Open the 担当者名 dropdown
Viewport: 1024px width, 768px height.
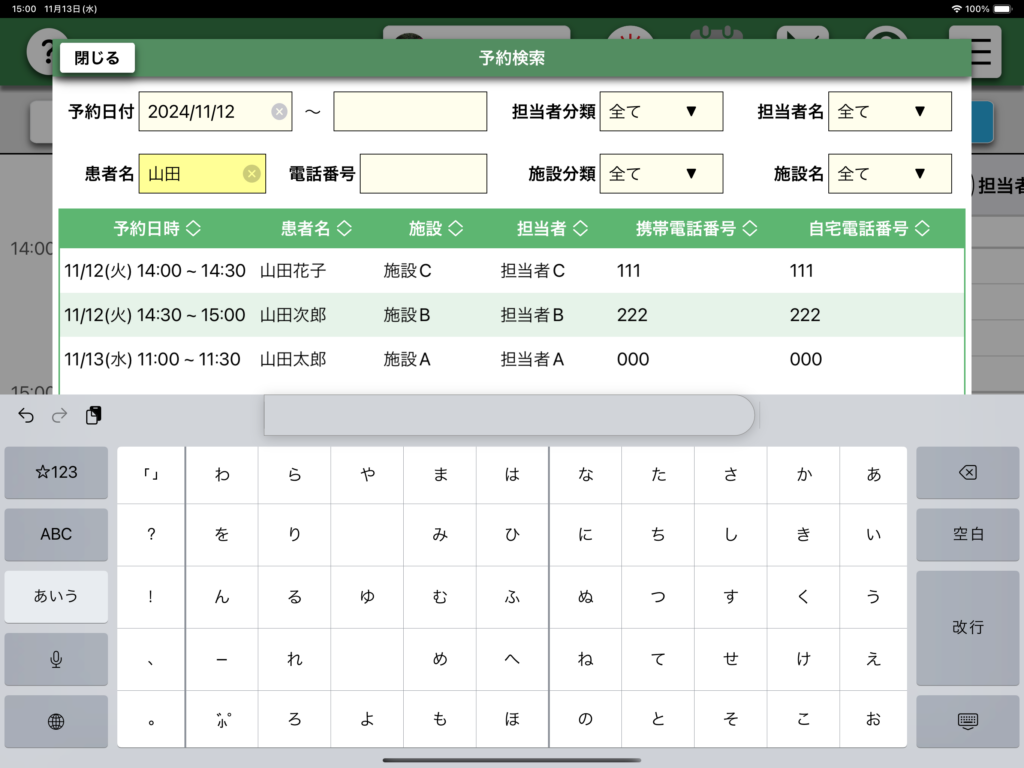(x=889, y=112)
